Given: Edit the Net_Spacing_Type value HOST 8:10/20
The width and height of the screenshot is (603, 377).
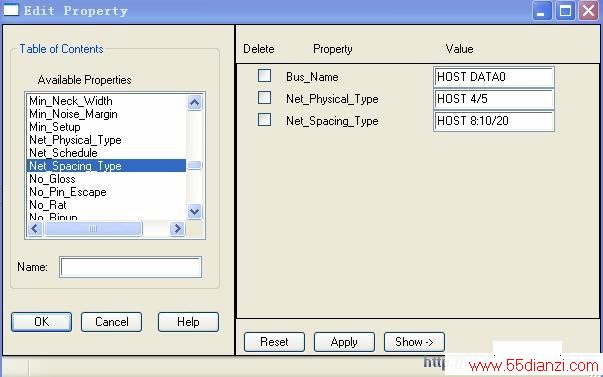Looking at the screenshot, I should click(494, 121).
